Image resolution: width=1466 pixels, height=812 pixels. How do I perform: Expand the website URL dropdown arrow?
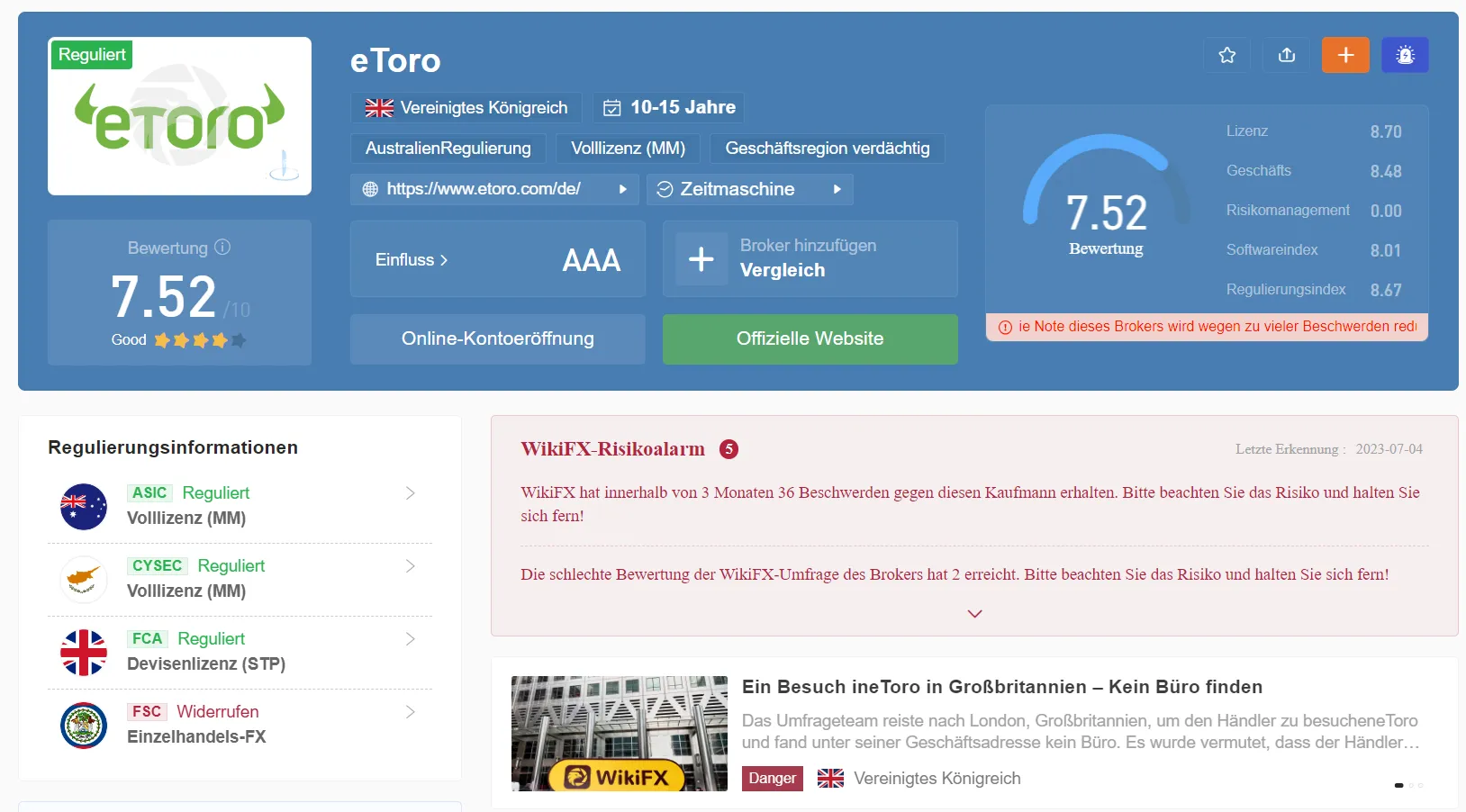click(x=622, y=189)
